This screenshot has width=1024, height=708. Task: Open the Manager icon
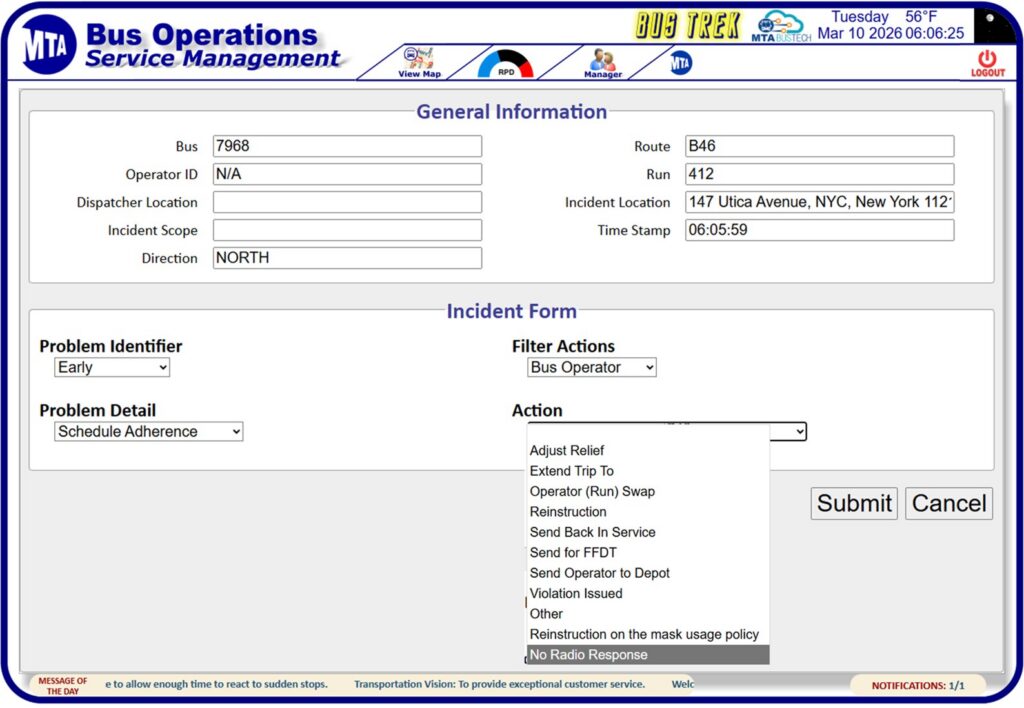[x=602, y=63]
